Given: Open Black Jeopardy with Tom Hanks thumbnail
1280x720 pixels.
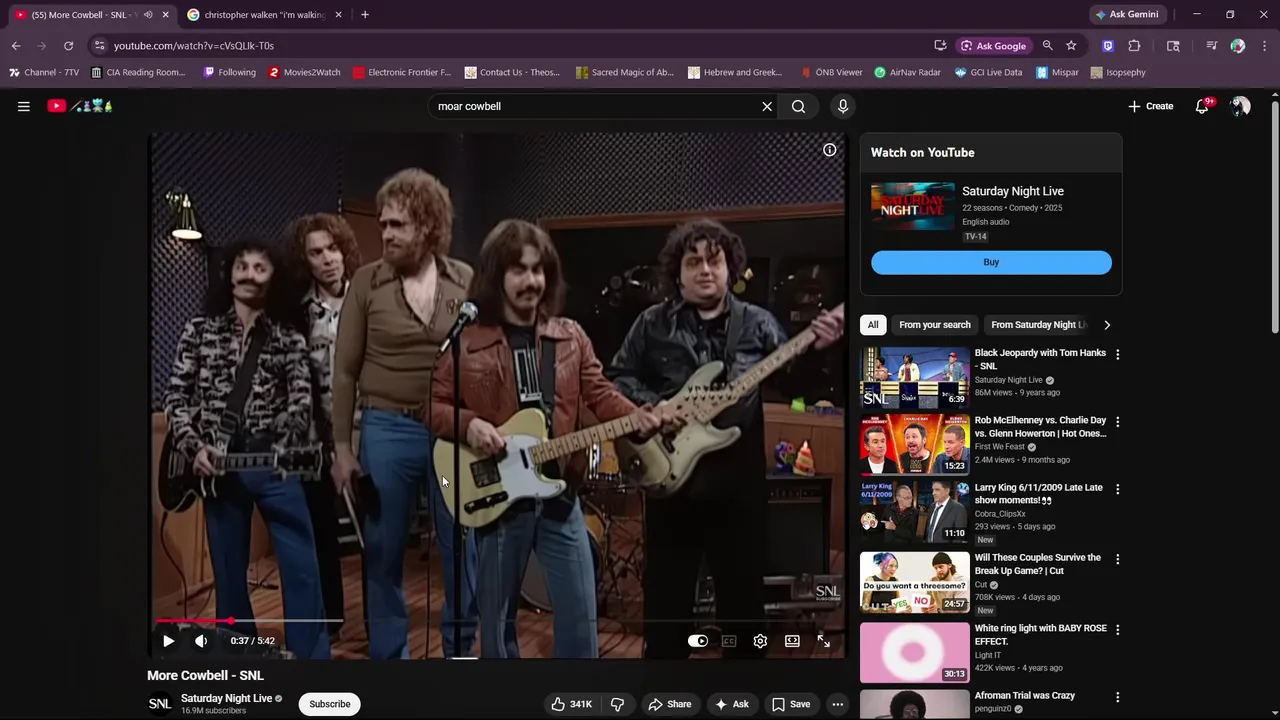Looking at the screenshot, I should 915,377.
